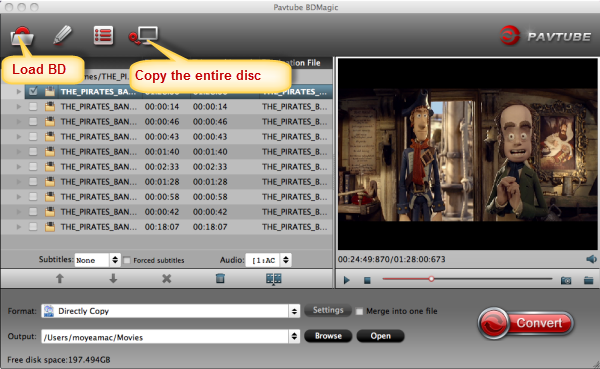This screenshot has height=369, width=600.
Task: Mute audio with the speaker icon
Action: pos(591,259)
